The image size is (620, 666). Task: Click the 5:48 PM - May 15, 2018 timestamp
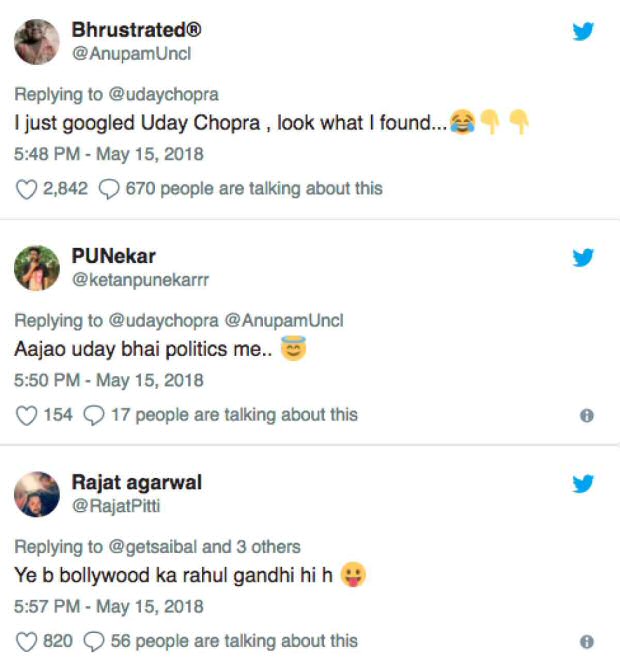[x=109, y=154]
